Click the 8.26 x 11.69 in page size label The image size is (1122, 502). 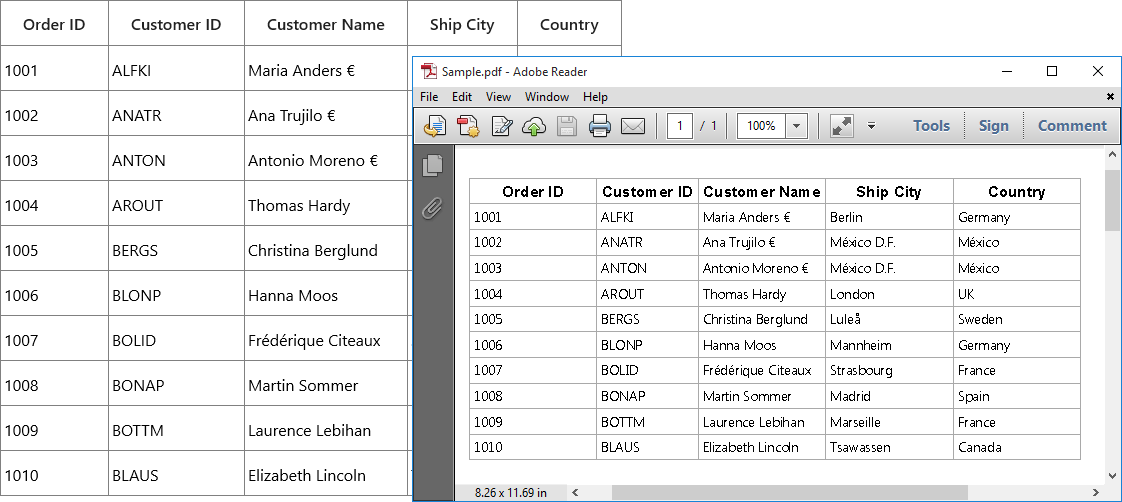point(511,493)
